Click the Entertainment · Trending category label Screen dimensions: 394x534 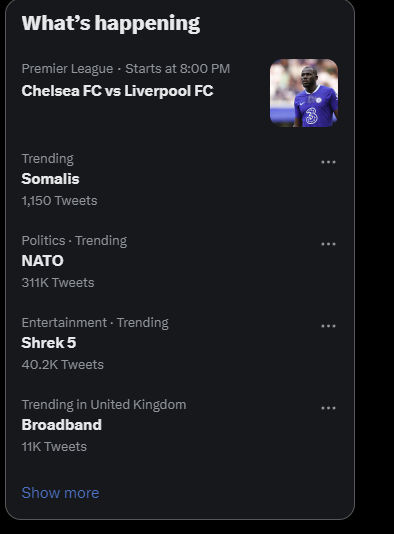95,323
